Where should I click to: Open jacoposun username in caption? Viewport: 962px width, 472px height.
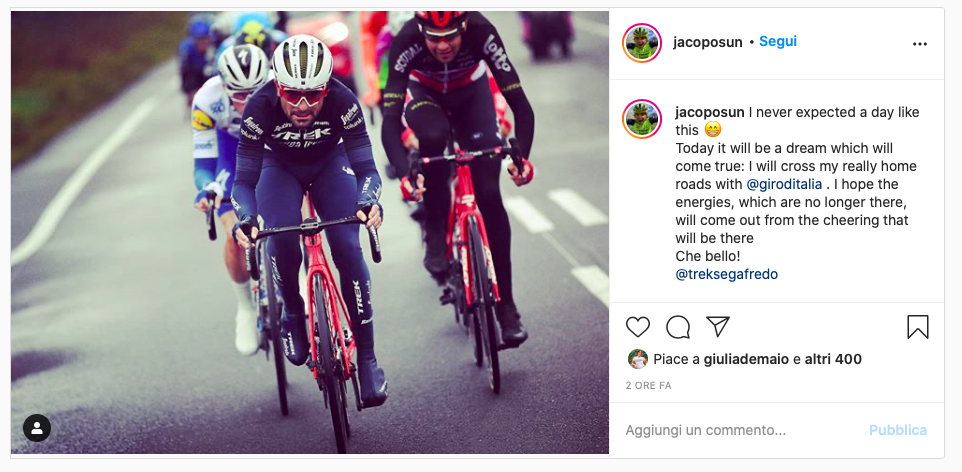[710, 112]
